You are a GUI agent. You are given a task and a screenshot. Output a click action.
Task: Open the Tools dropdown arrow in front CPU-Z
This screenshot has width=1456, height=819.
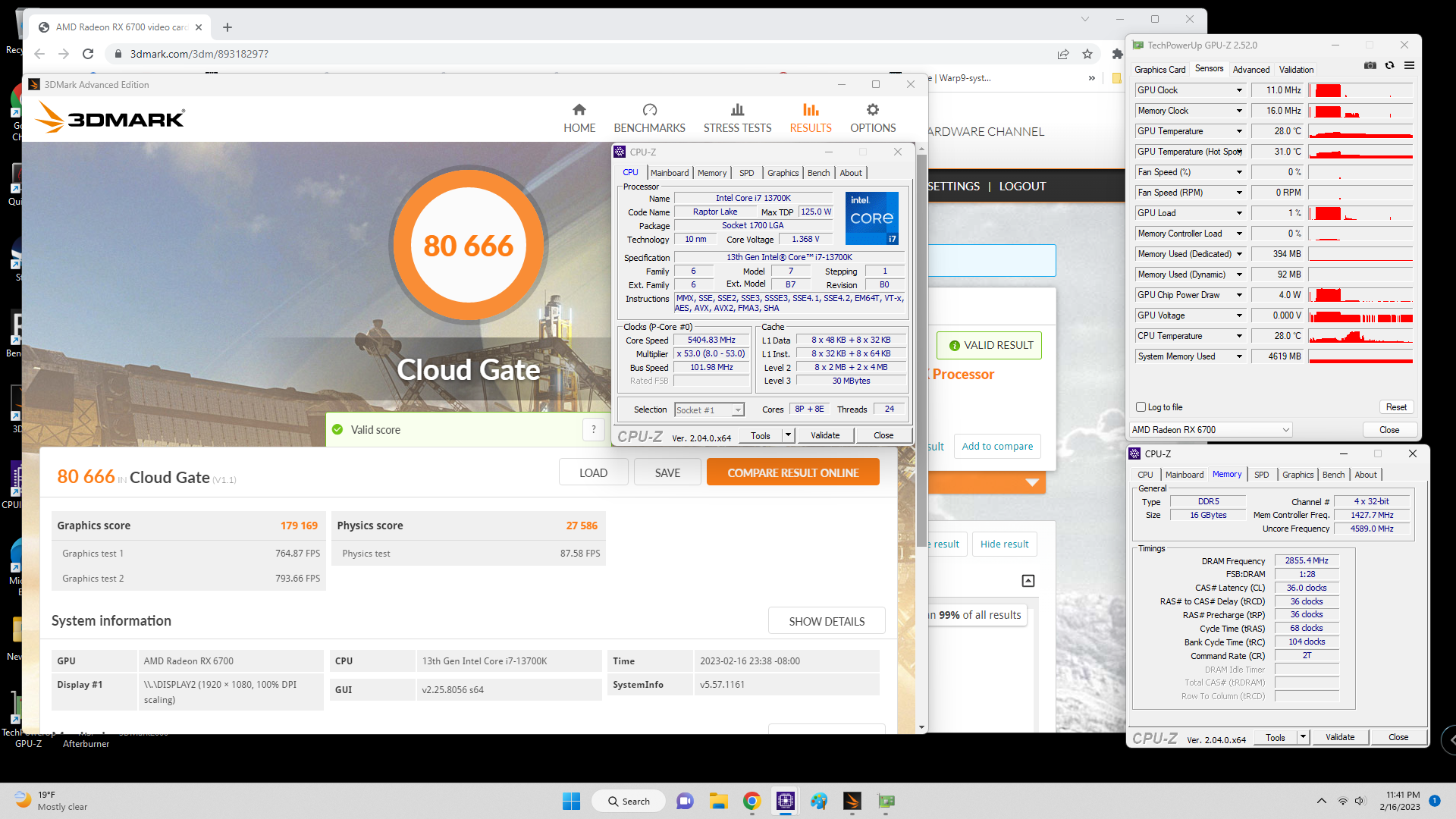coord(788,435)
